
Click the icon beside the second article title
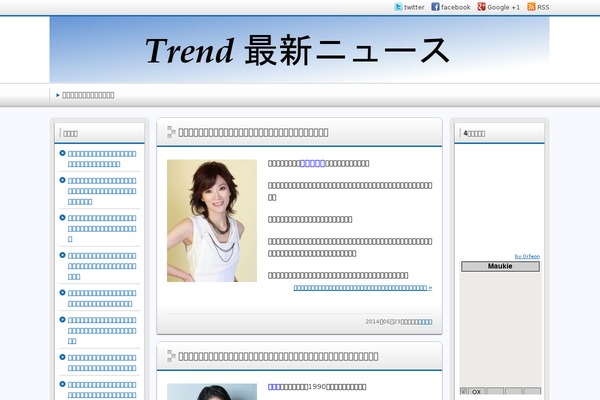(x=171, y=356)
